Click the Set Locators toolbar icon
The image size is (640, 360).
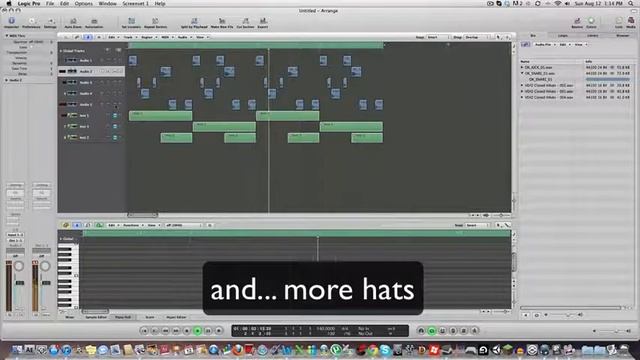click(x=131, y=22)
